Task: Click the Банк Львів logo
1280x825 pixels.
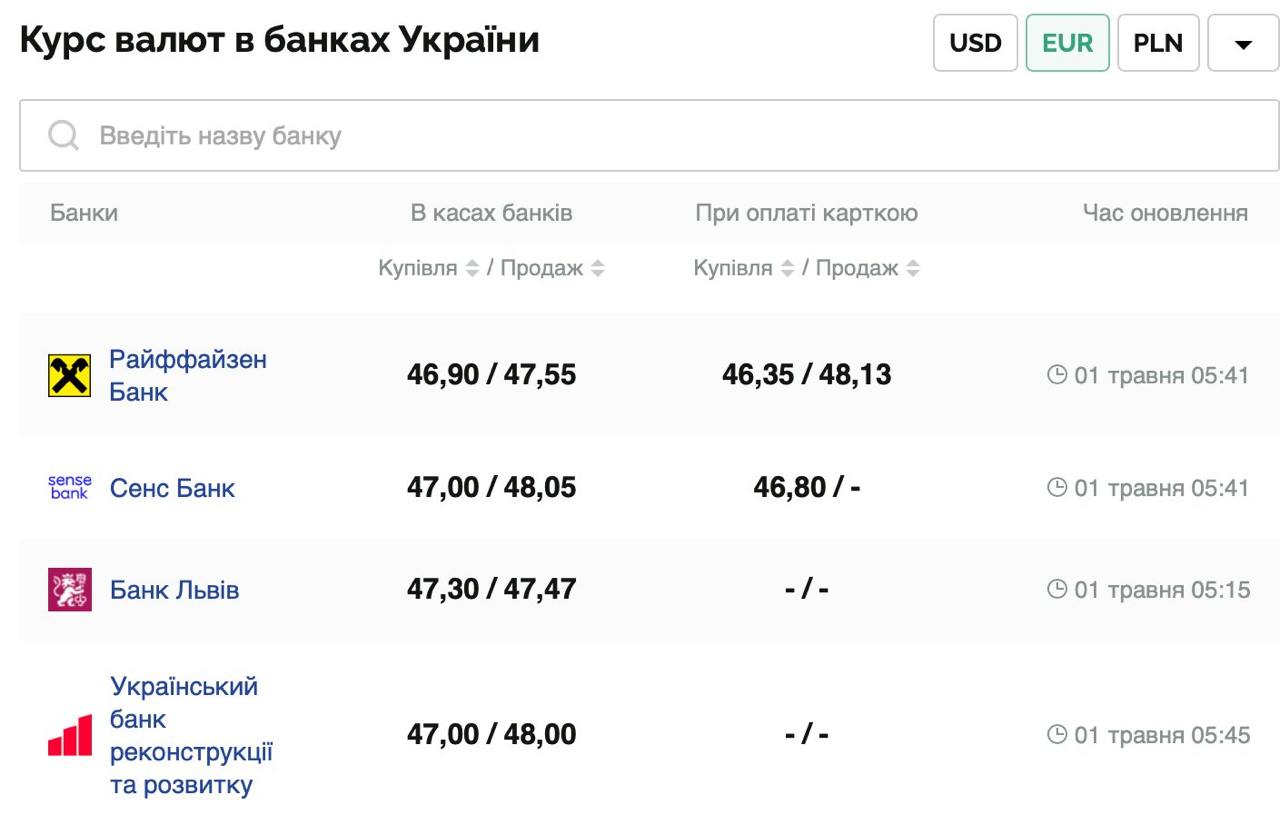Action: [68, 590]
